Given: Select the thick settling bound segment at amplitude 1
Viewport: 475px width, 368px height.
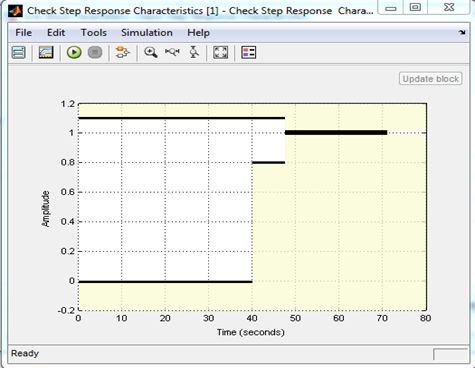Looking at the screenshot, I should pyautogui.click(x=336, y=133).
